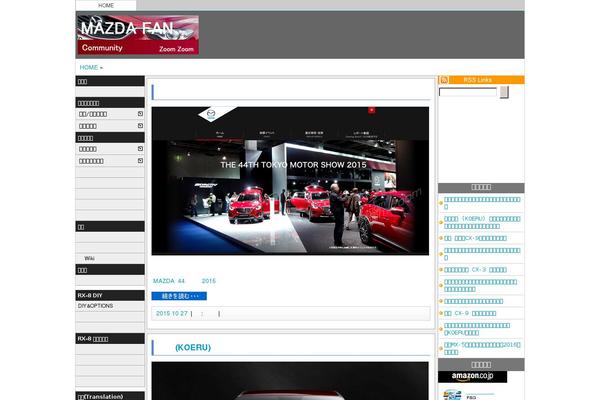Open the HOME tab in top bar
600x400 pixels.
click(106, 5)
